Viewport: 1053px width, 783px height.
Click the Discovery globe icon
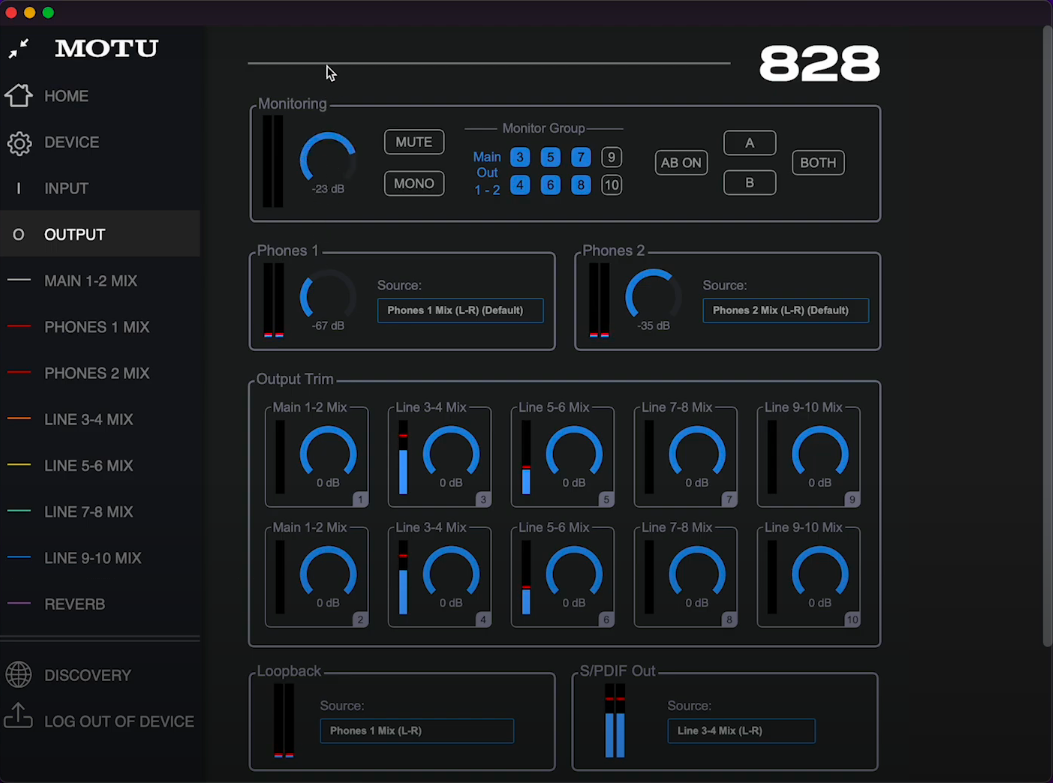click(18, 675)
